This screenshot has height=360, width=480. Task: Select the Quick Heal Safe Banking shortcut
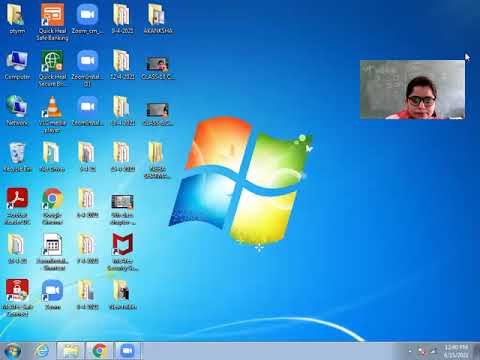[x=52, y=22]
